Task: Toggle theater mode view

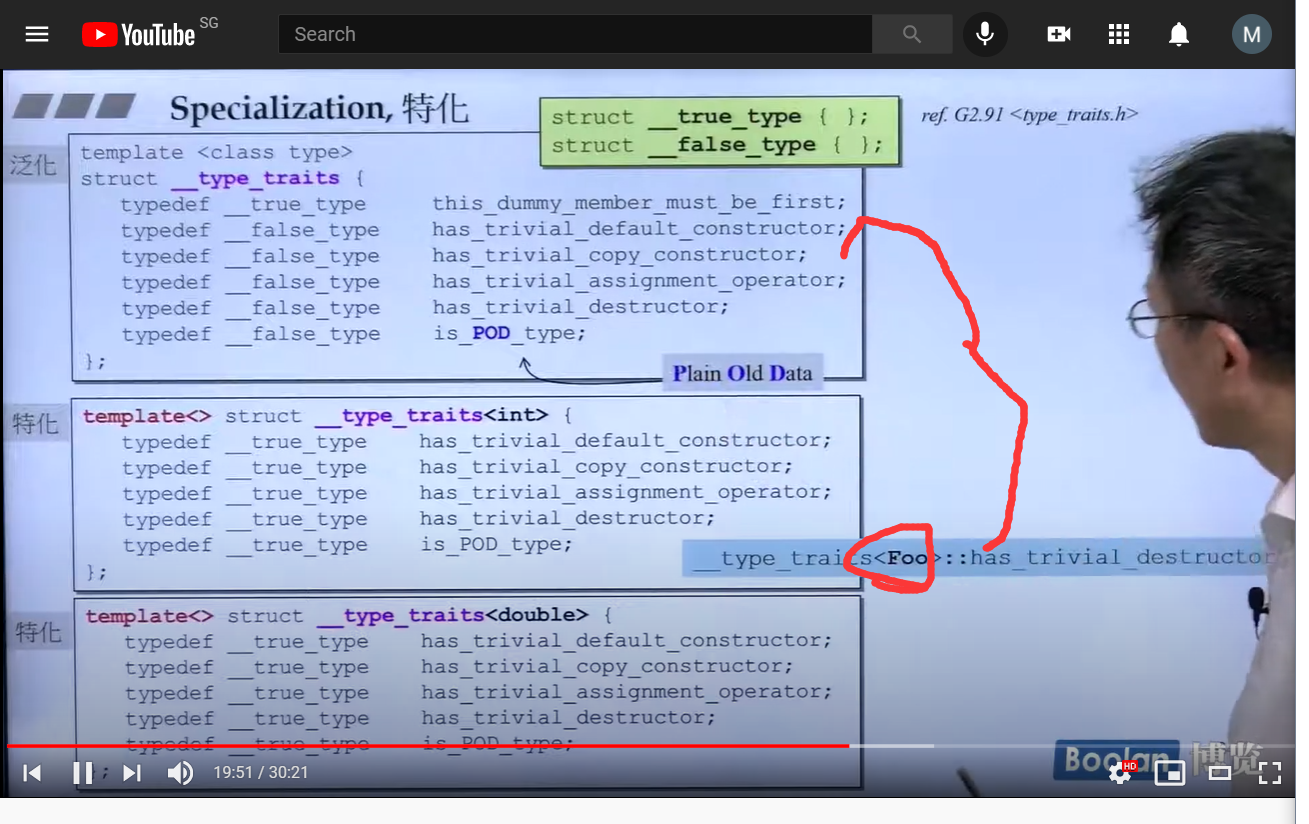Action: tap(1220, 772)
